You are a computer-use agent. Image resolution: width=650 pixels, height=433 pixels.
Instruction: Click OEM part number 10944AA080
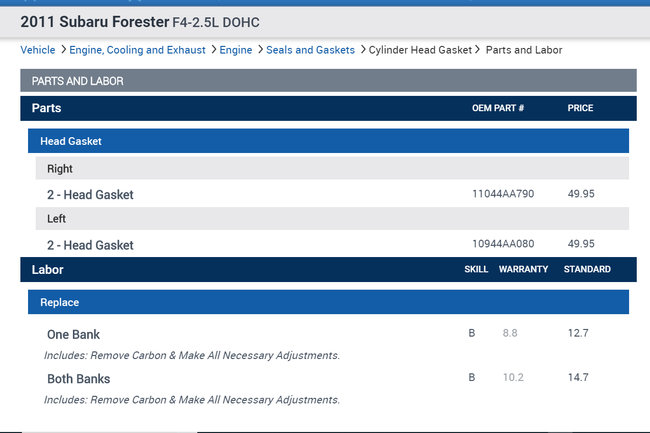[x=503, y=244]
